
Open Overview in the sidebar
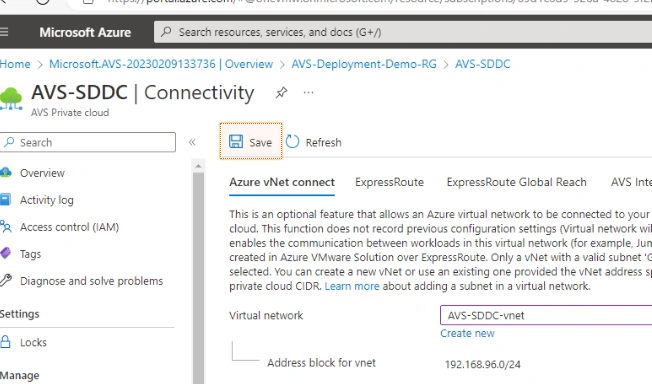[x=42, y=173]
